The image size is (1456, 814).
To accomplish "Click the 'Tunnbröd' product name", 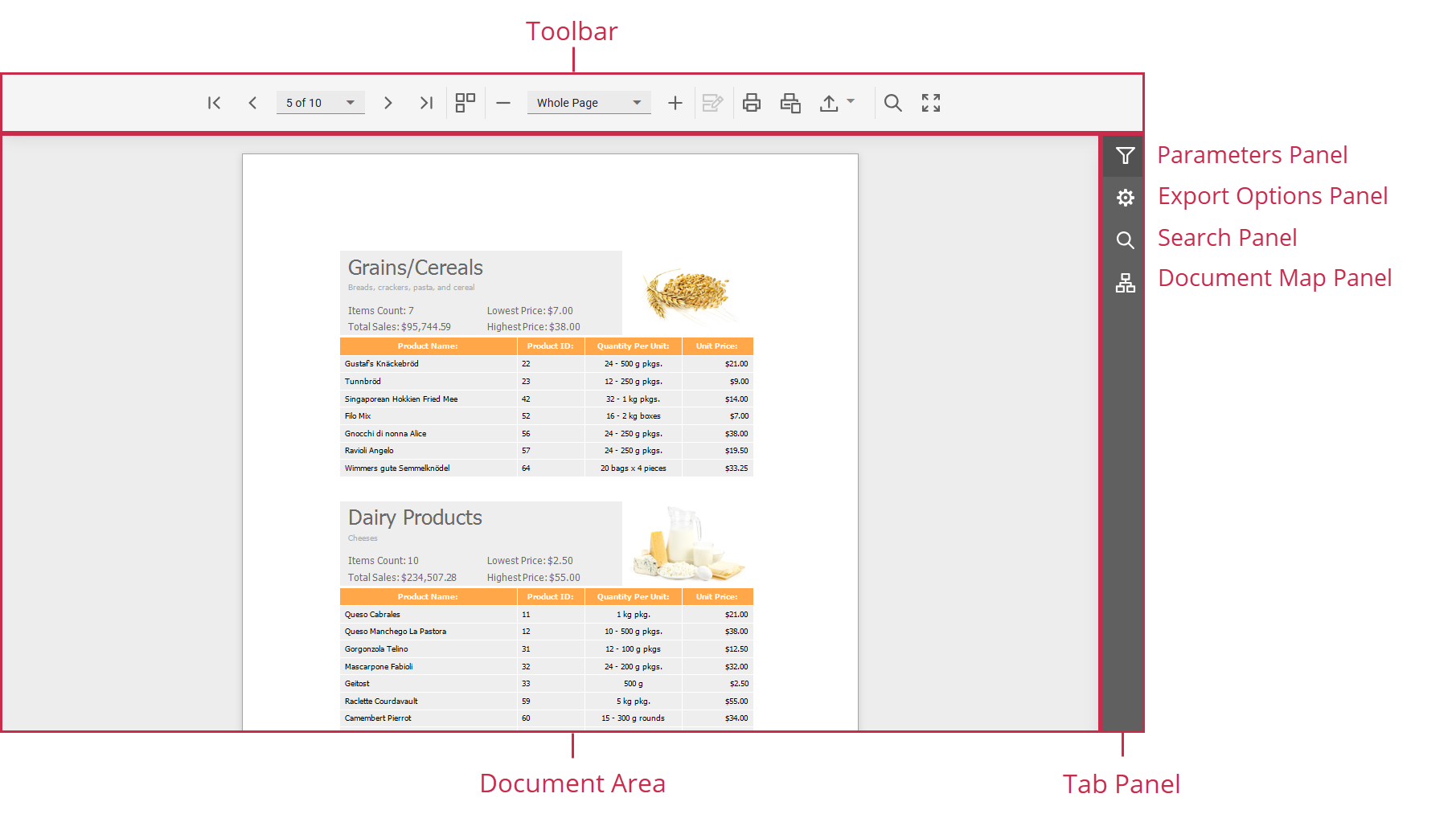I will (363, 382).
